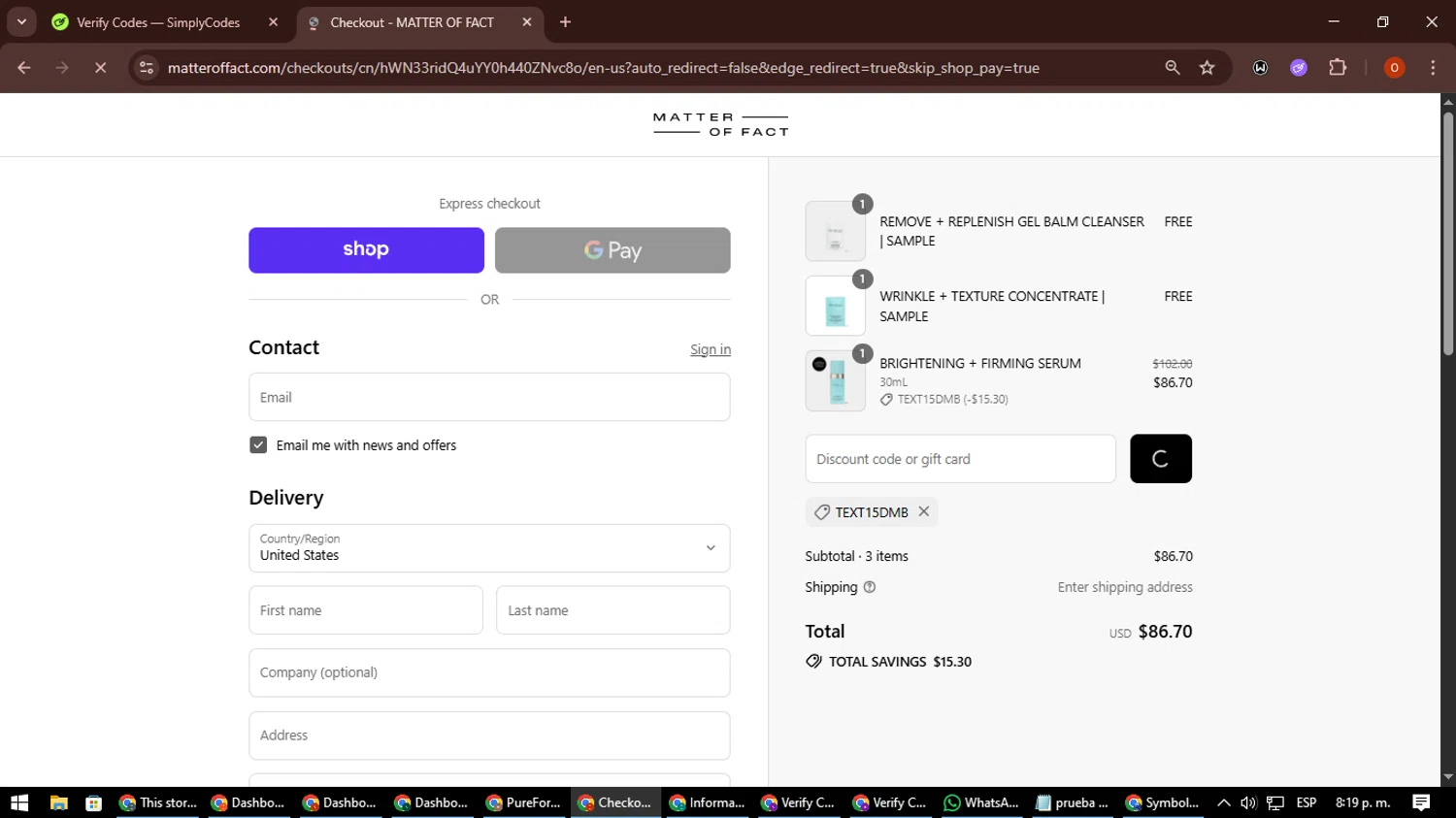Bookmark this page with the star icon
The image size is (1456, 818).
[1208, 68]
